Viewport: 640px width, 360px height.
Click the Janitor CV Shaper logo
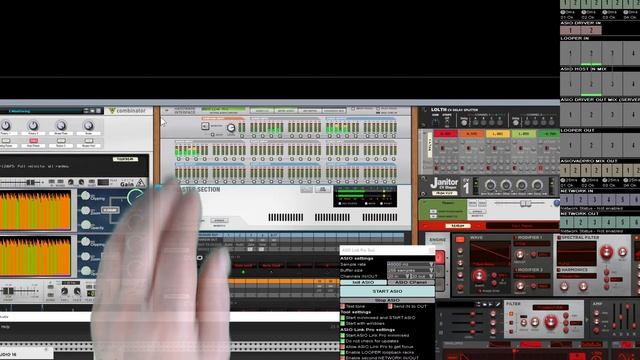click(444, 182)
